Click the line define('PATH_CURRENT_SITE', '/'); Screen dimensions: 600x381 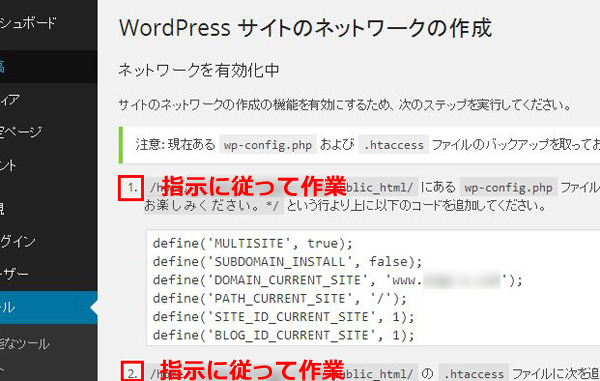[x=280, y=298]
